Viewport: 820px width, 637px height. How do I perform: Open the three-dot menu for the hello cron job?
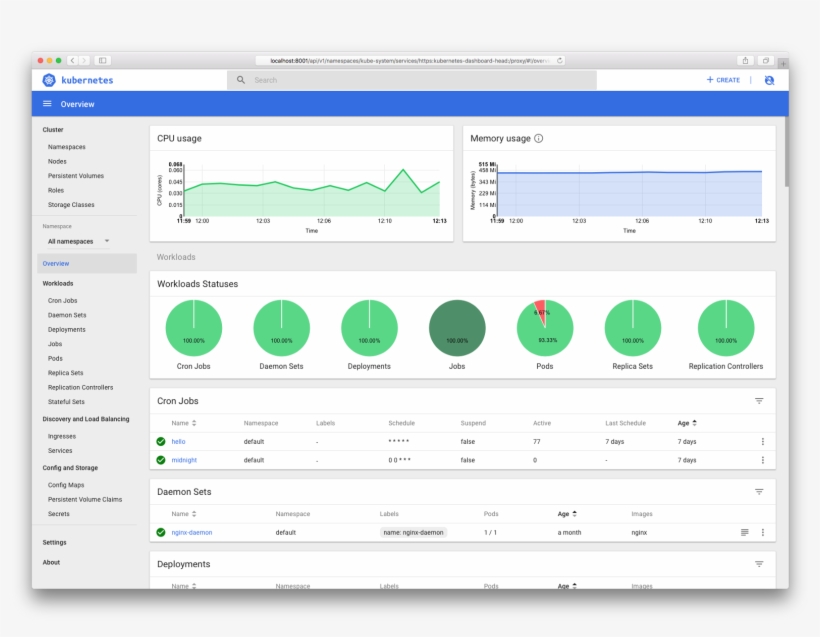coord(763,441)
